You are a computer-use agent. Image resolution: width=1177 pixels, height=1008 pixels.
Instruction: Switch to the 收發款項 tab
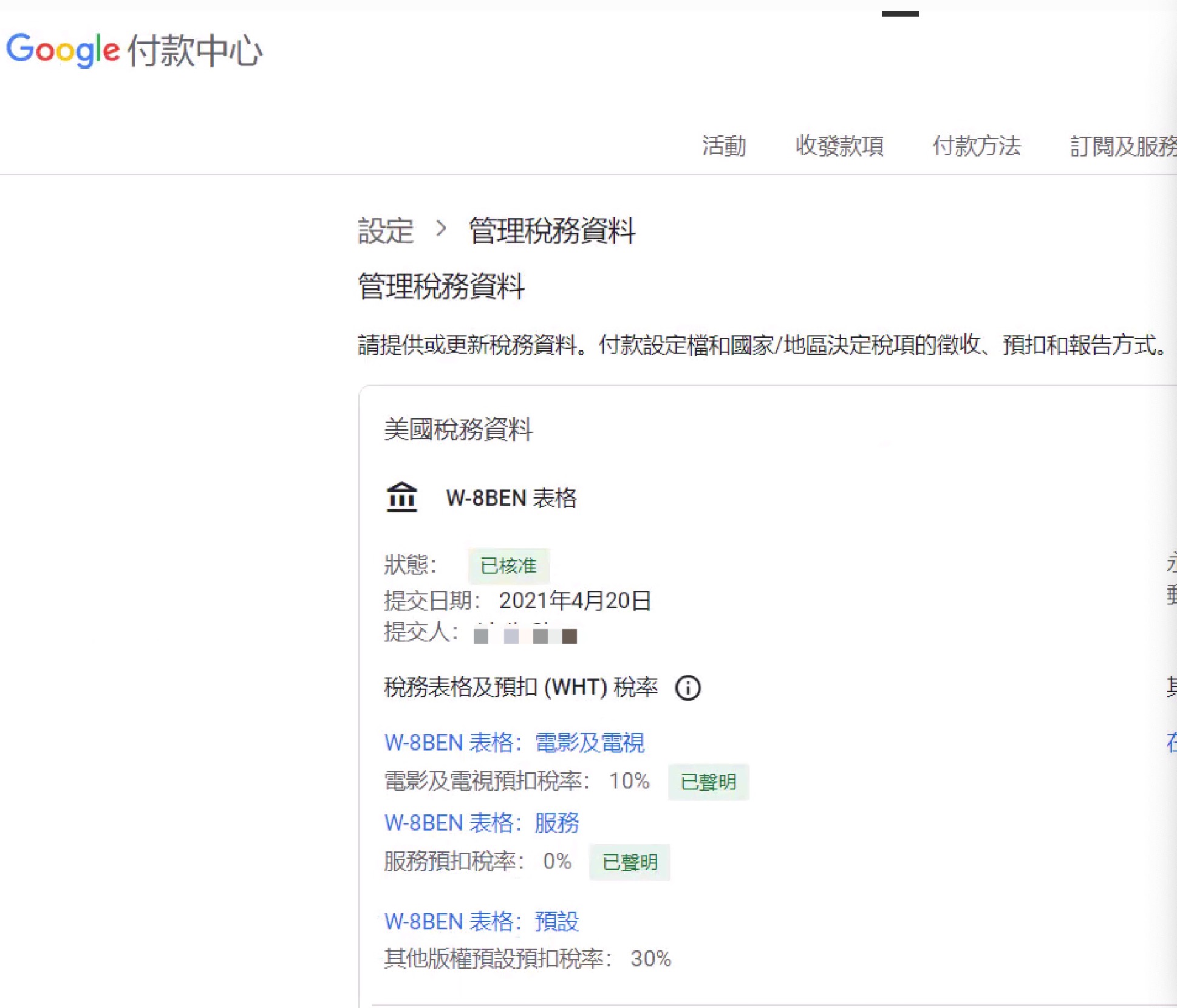tap(839, 146)
